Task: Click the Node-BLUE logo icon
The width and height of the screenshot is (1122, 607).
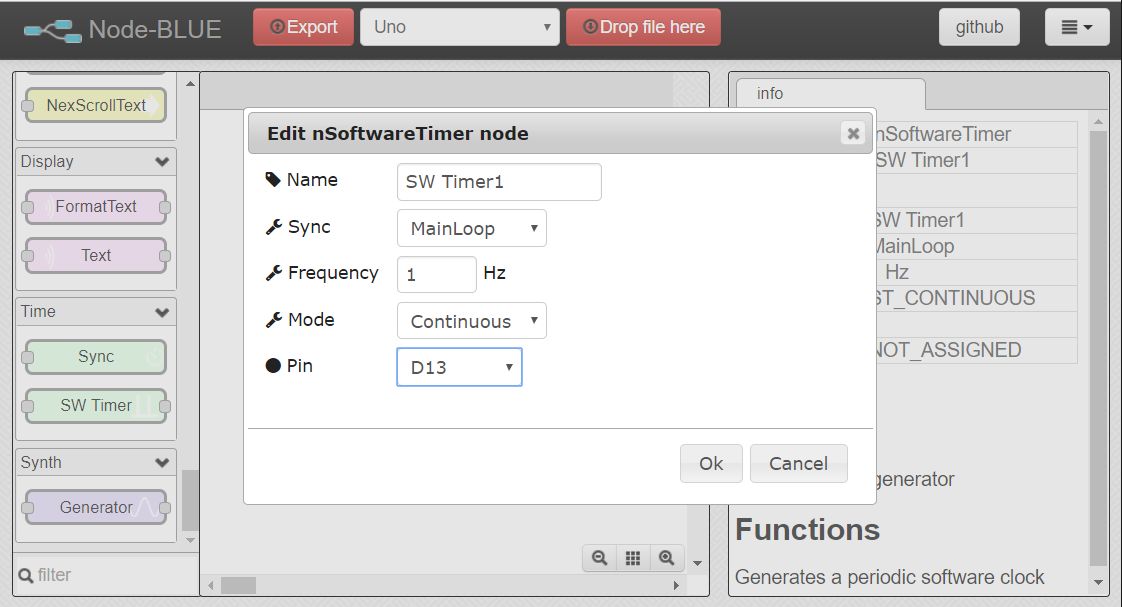Action: point(52,30)
